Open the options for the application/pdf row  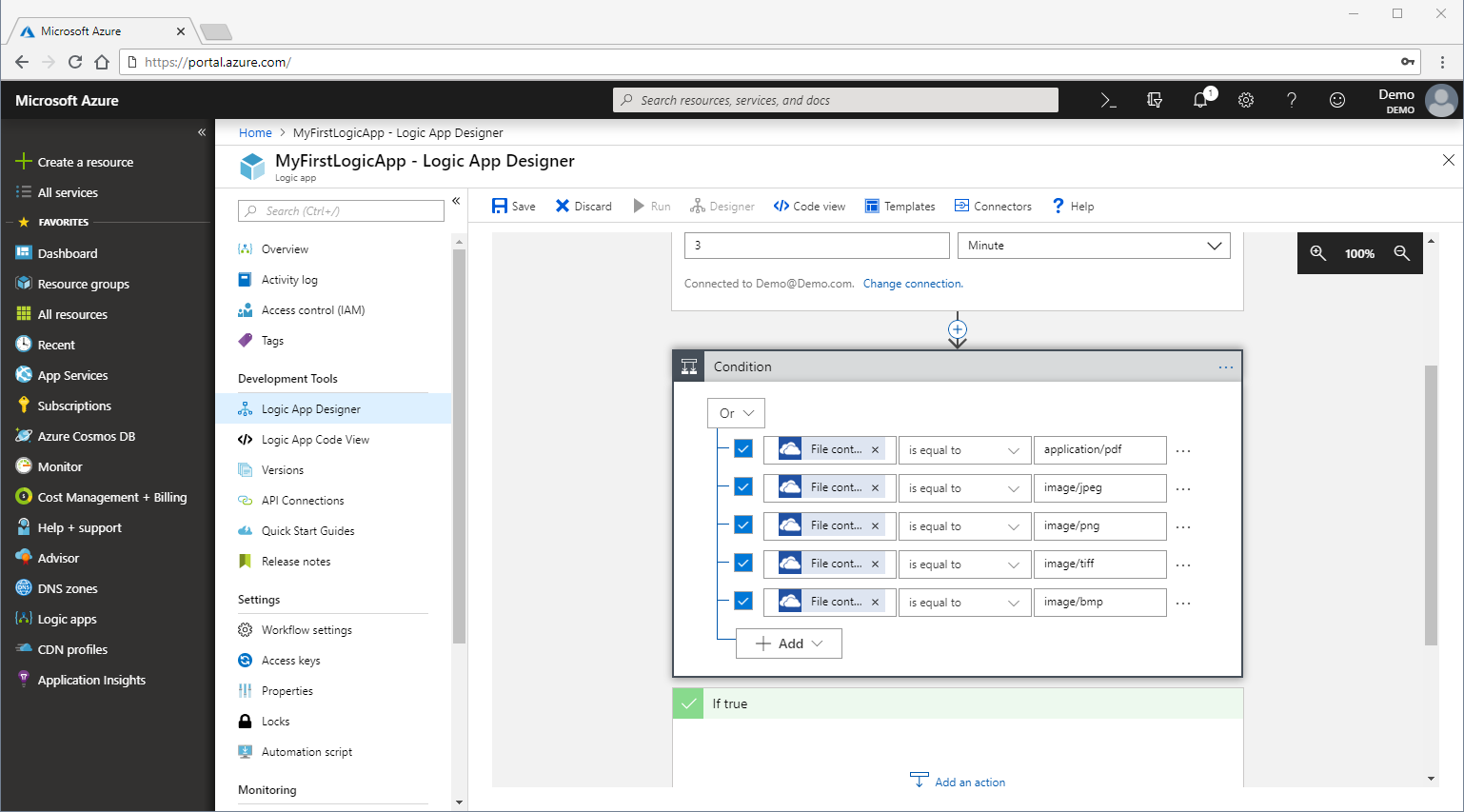tap(1183, 451)
